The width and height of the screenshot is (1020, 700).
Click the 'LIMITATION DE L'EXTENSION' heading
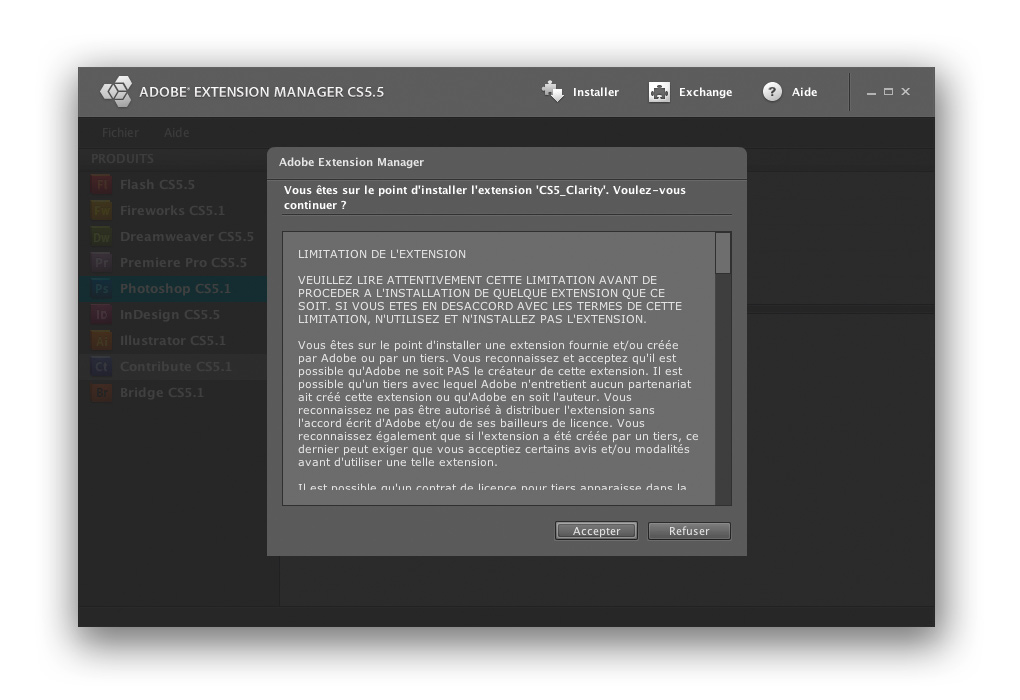coord(382,254)
